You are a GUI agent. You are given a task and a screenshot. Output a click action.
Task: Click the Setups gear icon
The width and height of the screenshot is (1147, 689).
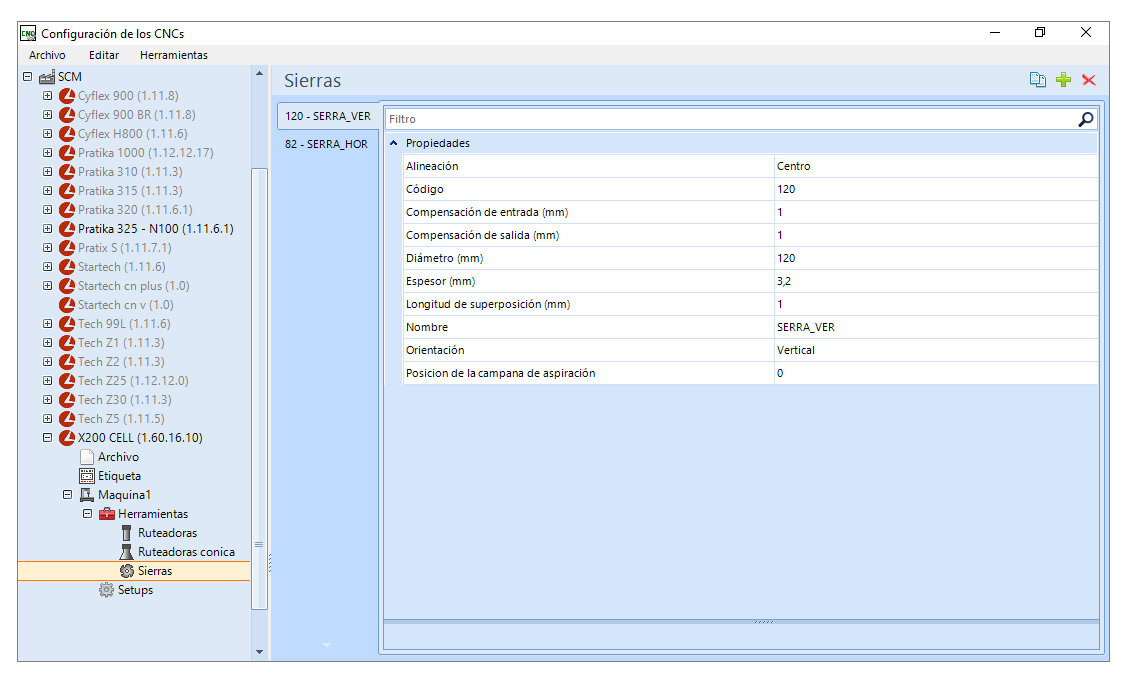[x=107, y=590]
